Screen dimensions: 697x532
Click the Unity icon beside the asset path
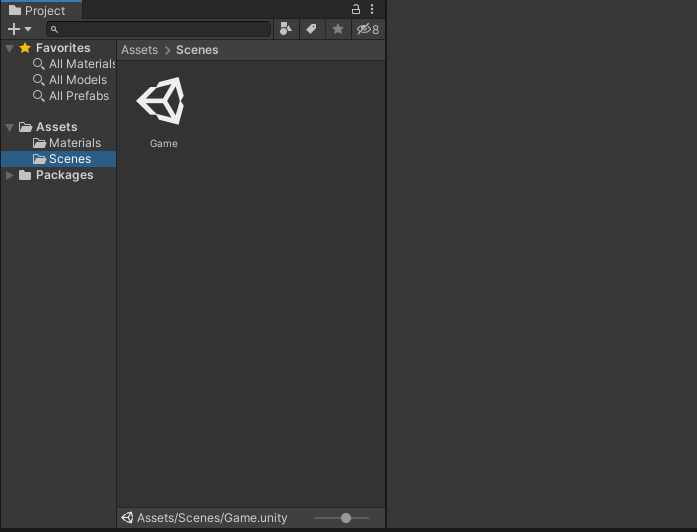point(128,517)
